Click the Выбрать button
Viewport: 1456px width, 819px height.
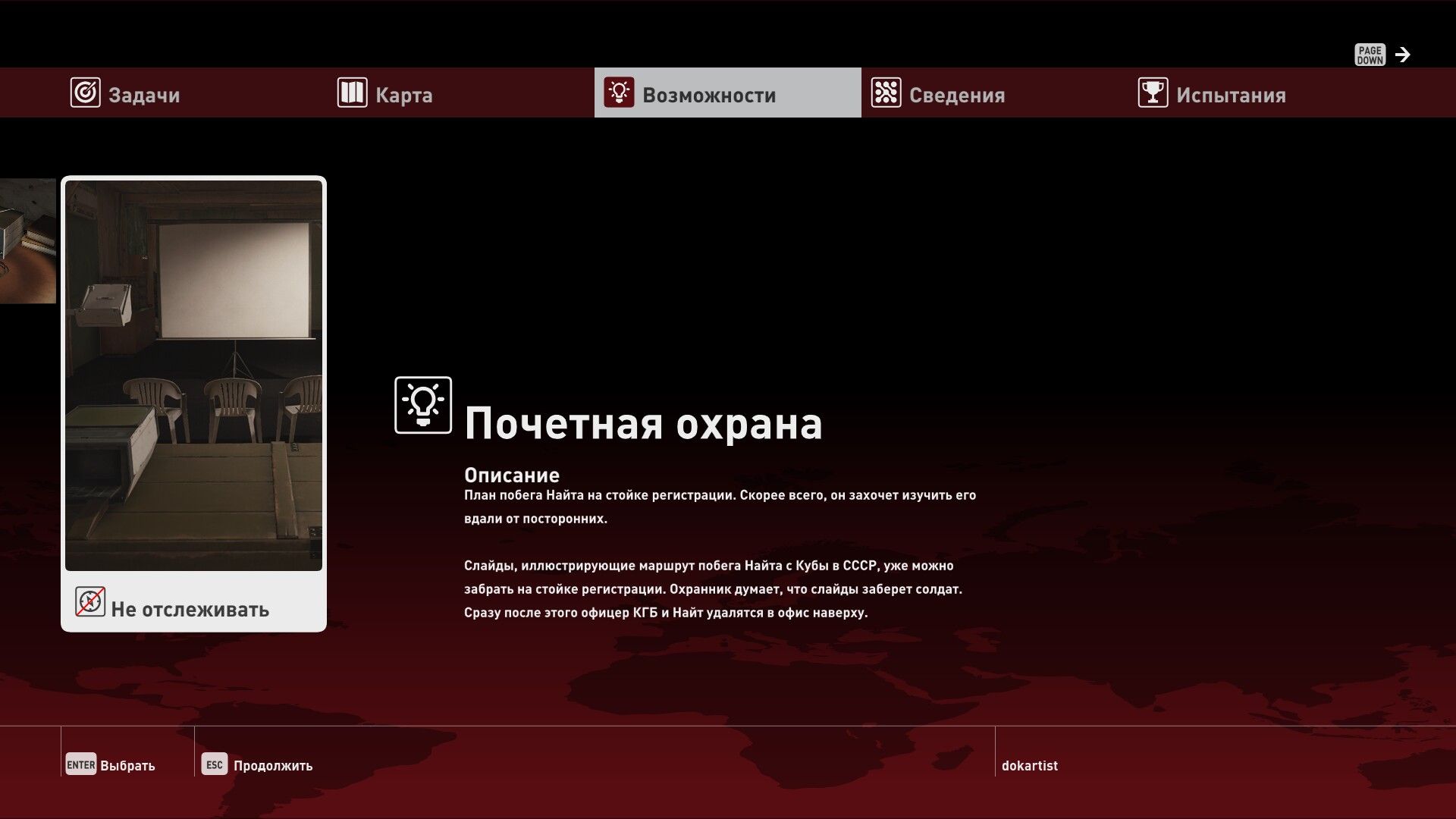(111, 765)
